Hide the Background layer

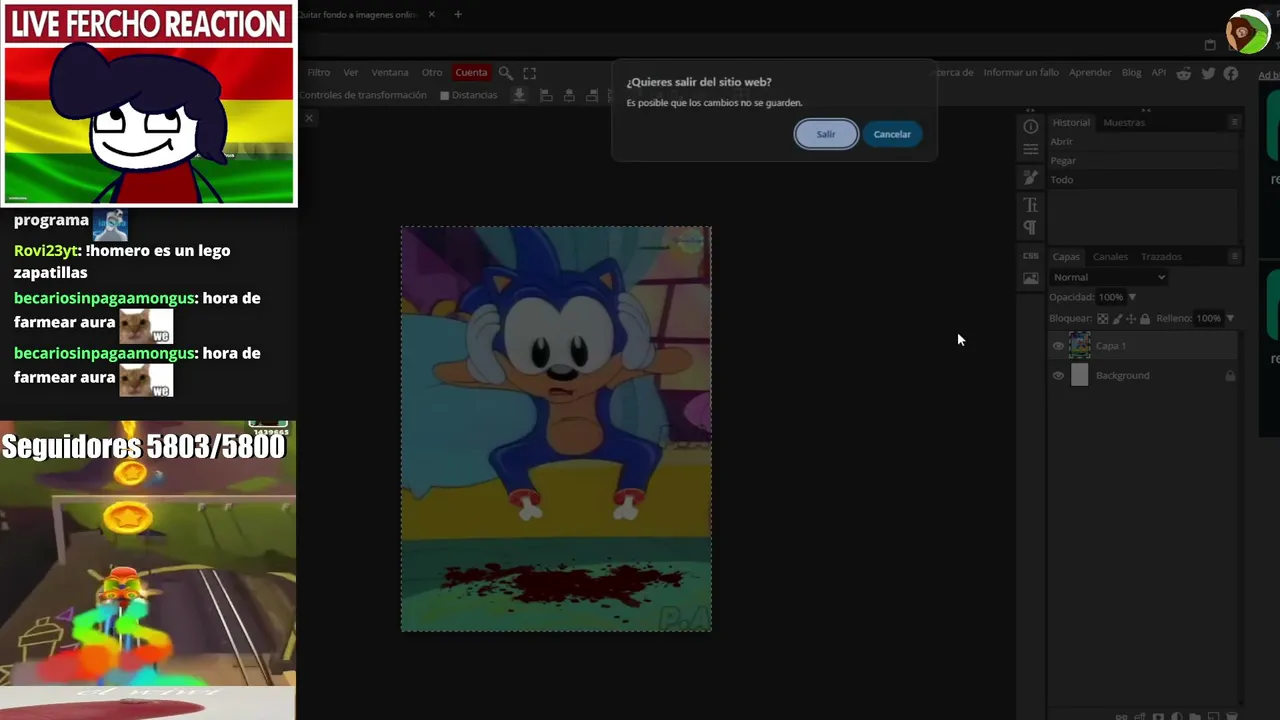pyautogui.click(x=1058, y=376)
